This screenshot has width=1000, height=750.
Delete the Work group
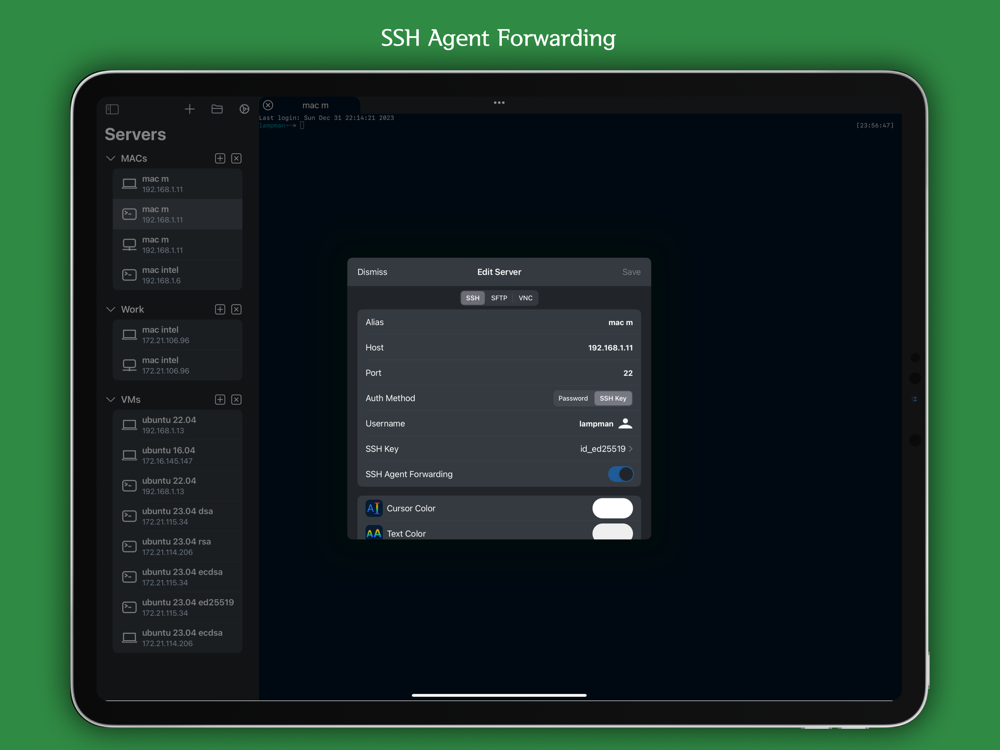[236, 309]
